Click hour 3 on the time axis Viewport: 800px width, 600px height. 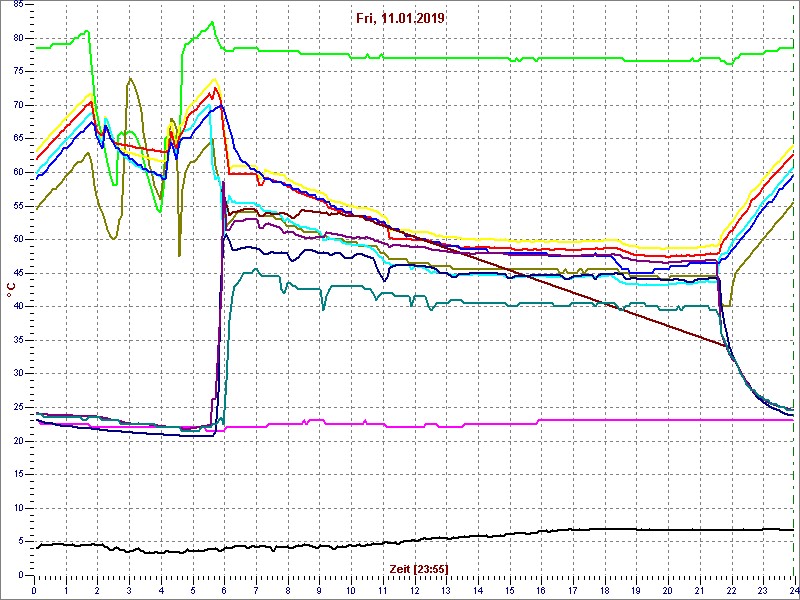pos(129,589)
